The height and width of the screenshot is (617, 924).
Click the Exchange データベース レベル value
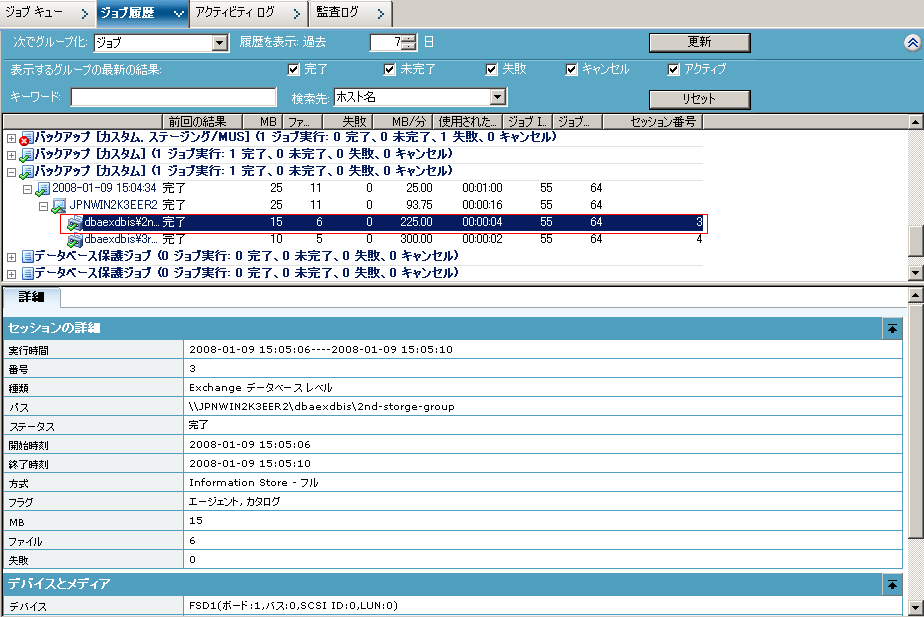coord(260,388)
